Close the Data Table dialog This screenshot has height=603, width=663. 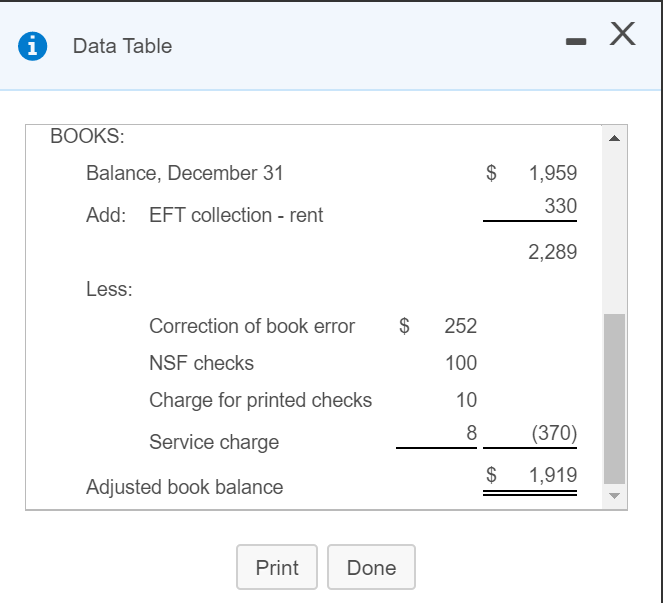pyautogui.click(x=622, y=34)
